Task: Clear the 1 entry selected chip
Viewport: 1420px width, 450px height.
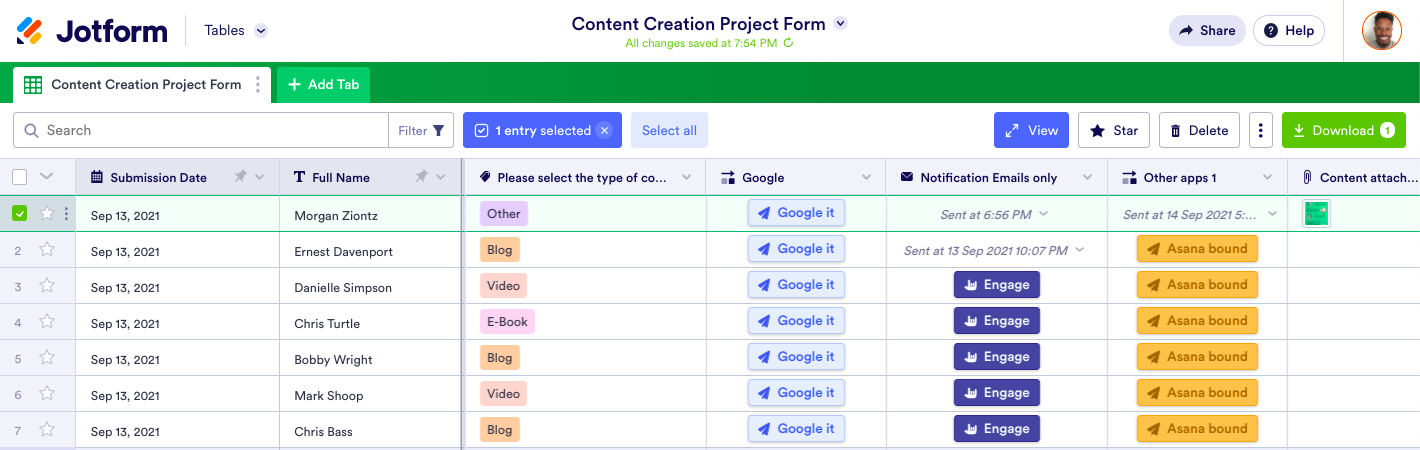Action: 604,130
